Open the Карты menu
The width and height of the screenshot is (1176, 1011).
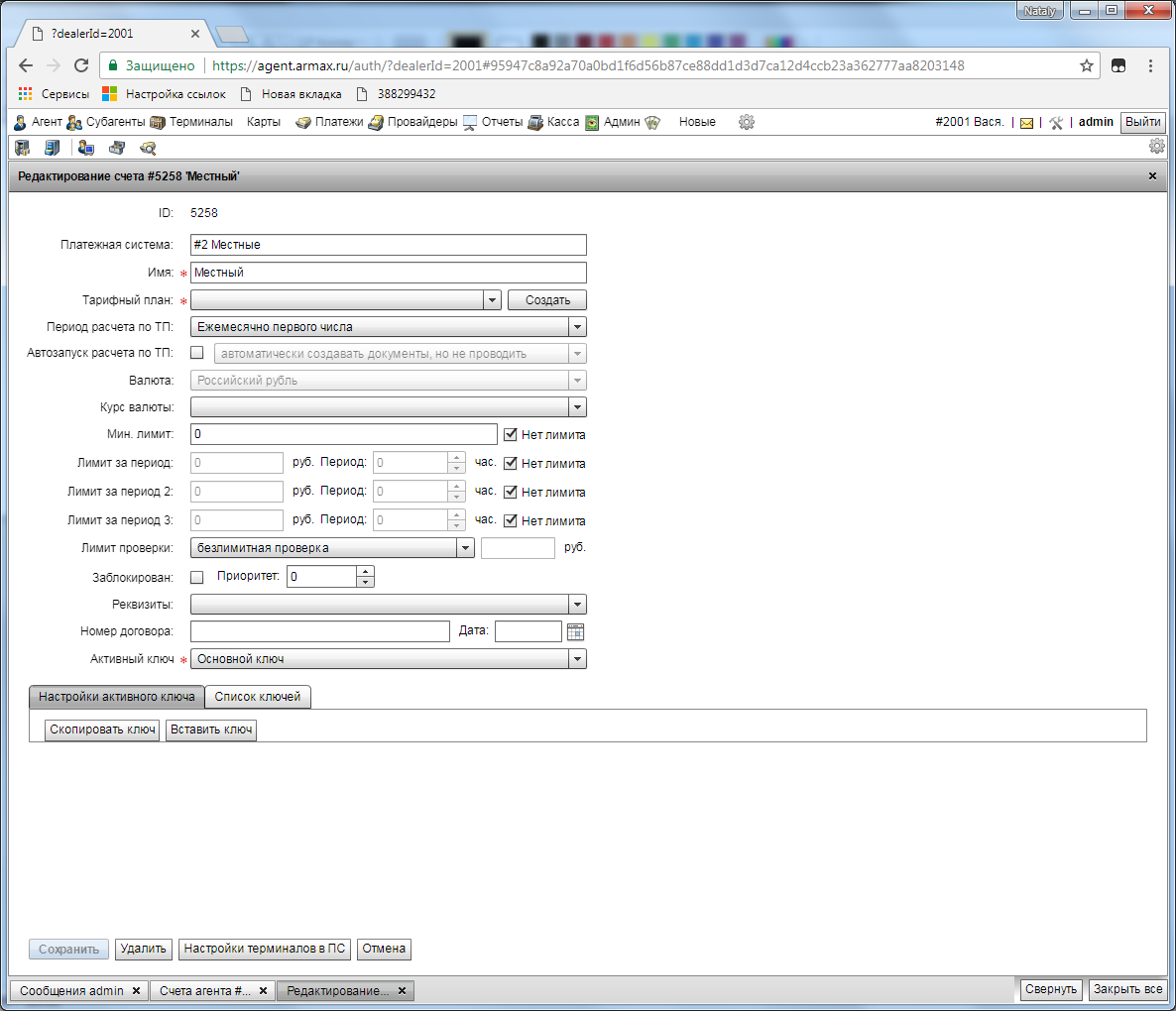tap(263, 122)
